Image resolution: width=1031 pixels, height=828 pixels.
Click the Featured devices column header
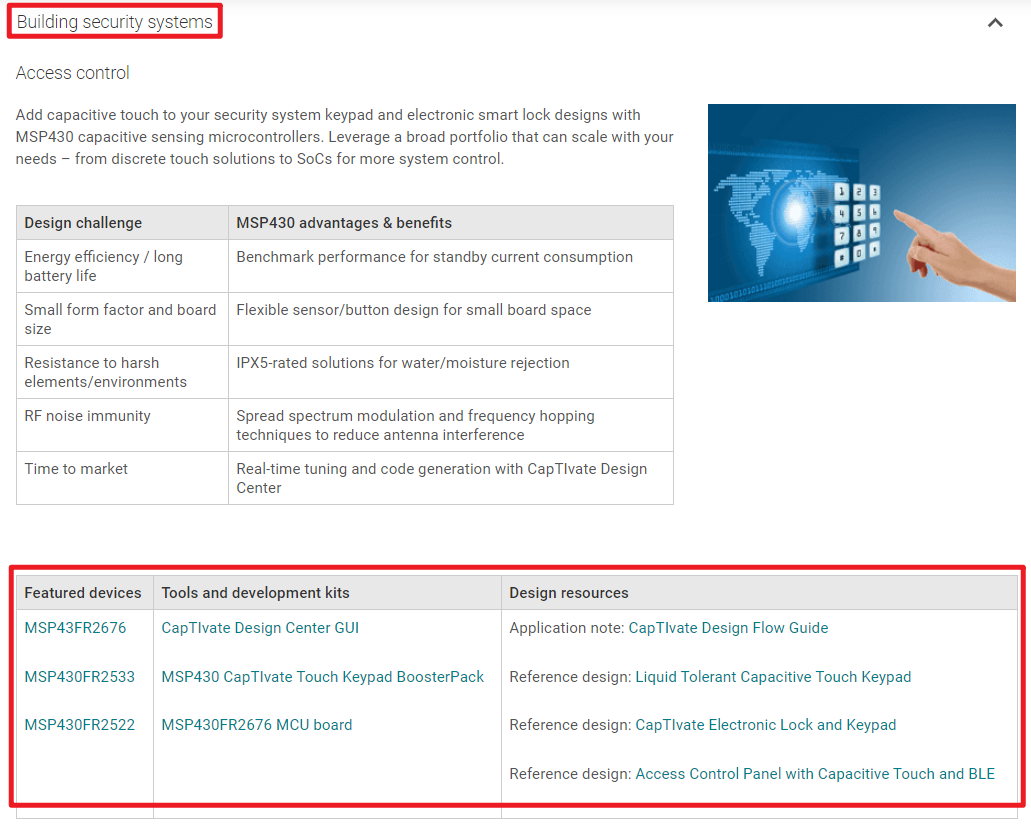(83, 593)
